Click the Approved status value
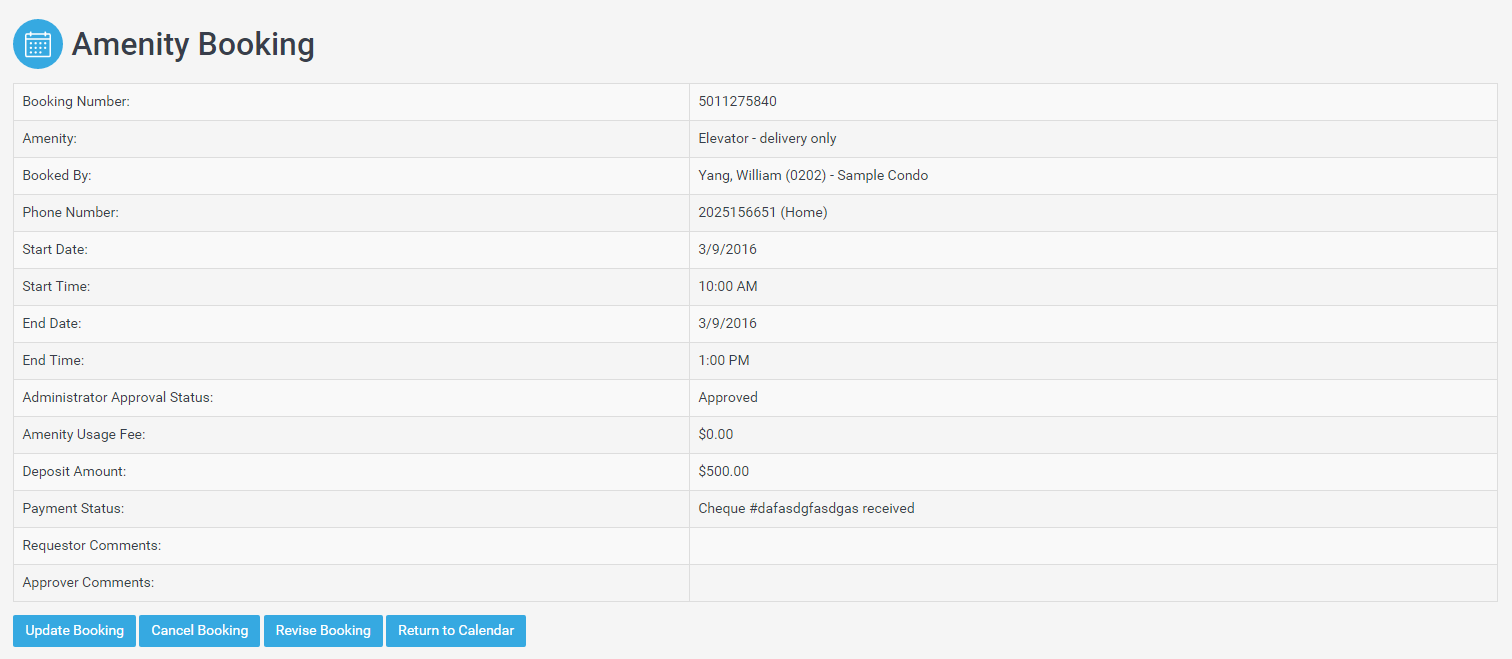1512x659 pixels. click(x=728, y=397)
